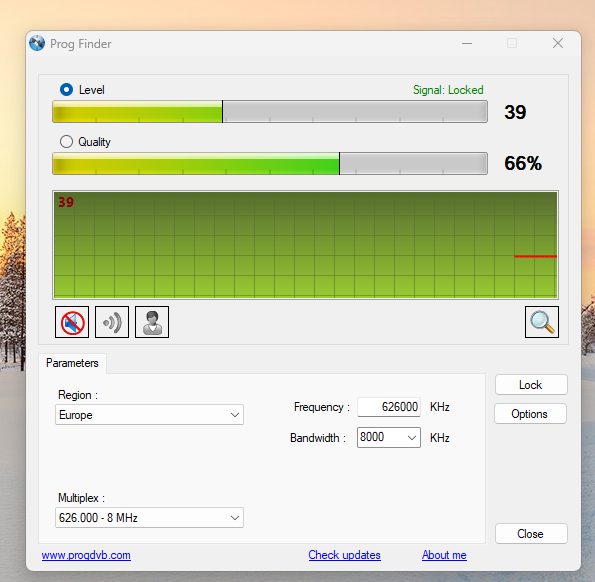Click the Signal: Locked status text
The height and width of the screenshot is (582, 595).
point(448,90)
